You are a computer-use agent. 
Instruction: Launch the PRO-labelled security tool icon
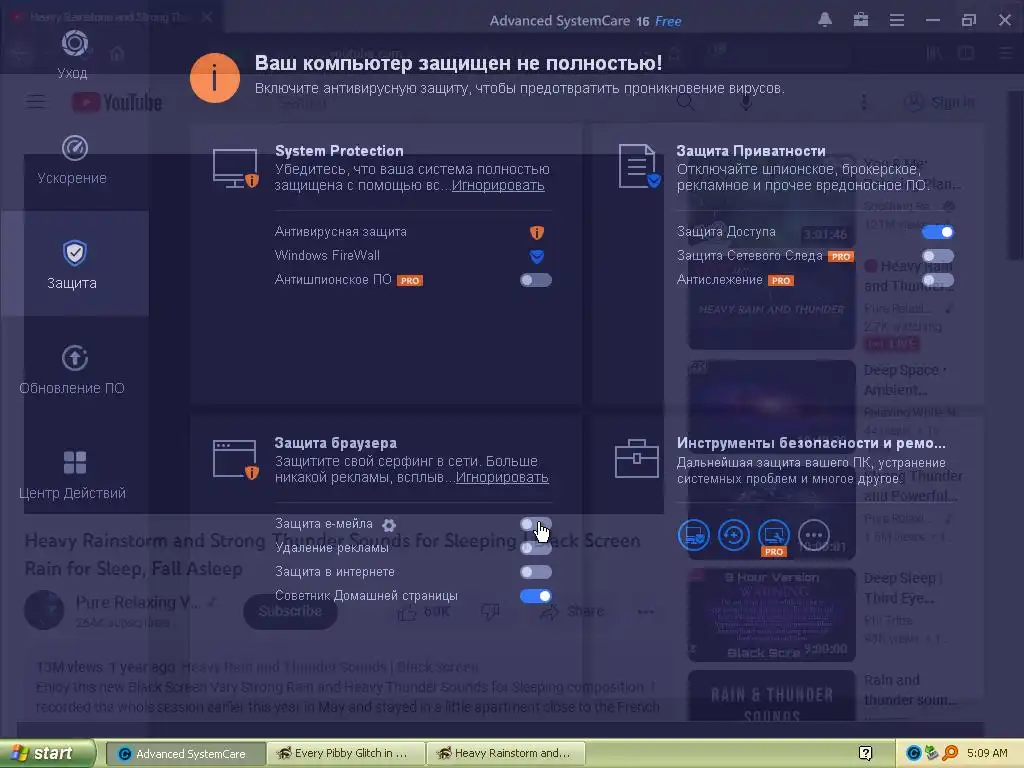(x=774, y=537)
